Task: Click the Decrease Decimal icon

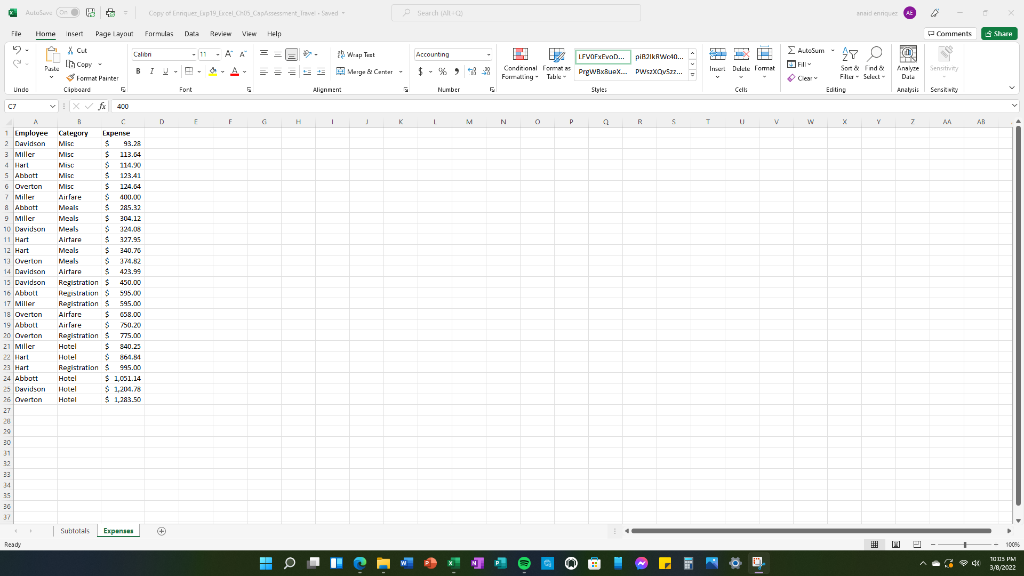Action: pos(486,72)
